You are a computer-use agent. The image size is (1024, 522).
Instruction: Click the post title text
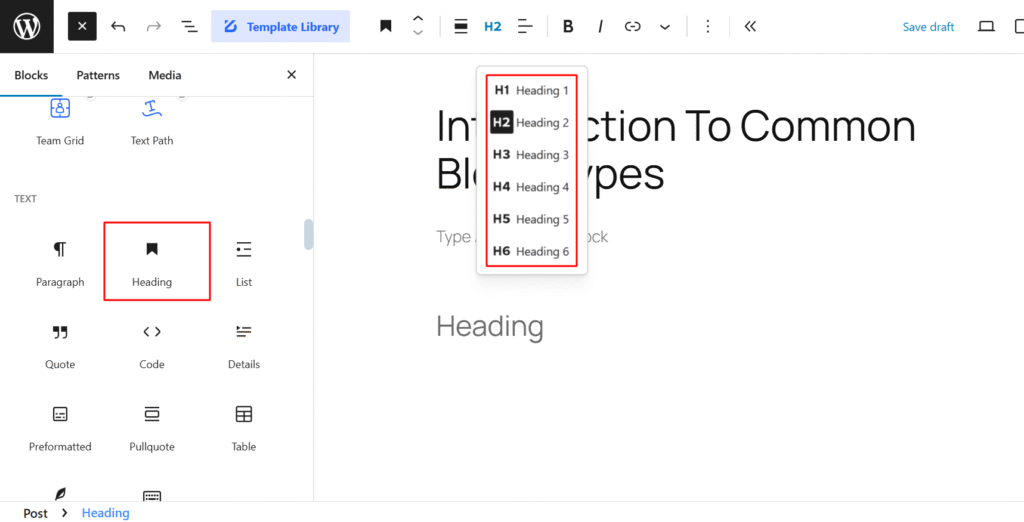[x=676, y=150]
